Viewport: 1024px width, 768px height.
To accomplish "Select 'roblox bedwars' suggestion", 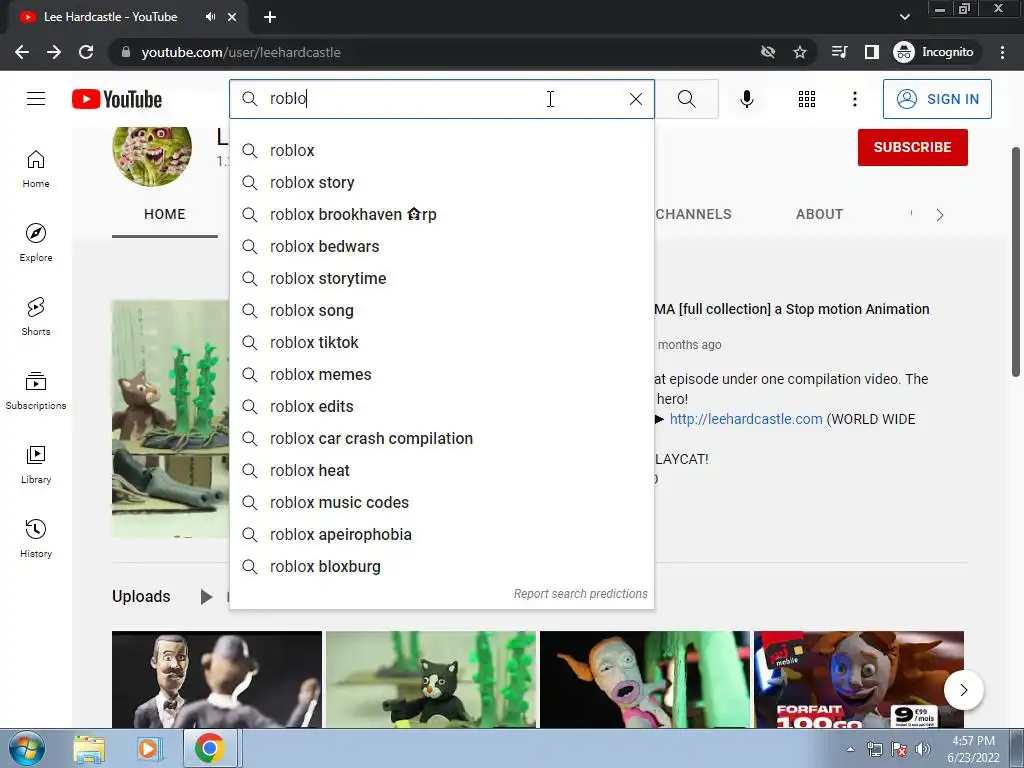I will 441,246.
